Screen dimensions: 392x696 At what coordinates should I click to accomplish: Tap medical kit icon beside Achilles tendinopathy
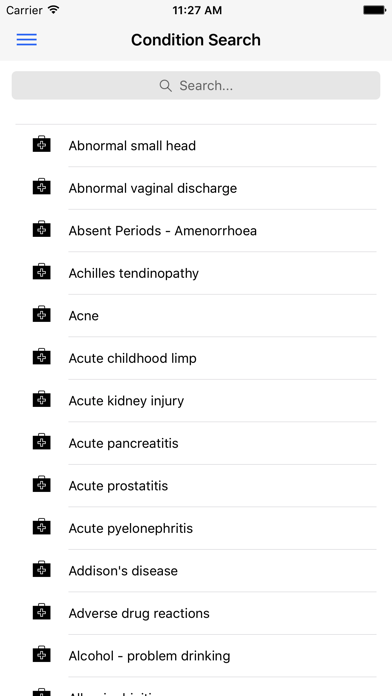pos(42,272)
